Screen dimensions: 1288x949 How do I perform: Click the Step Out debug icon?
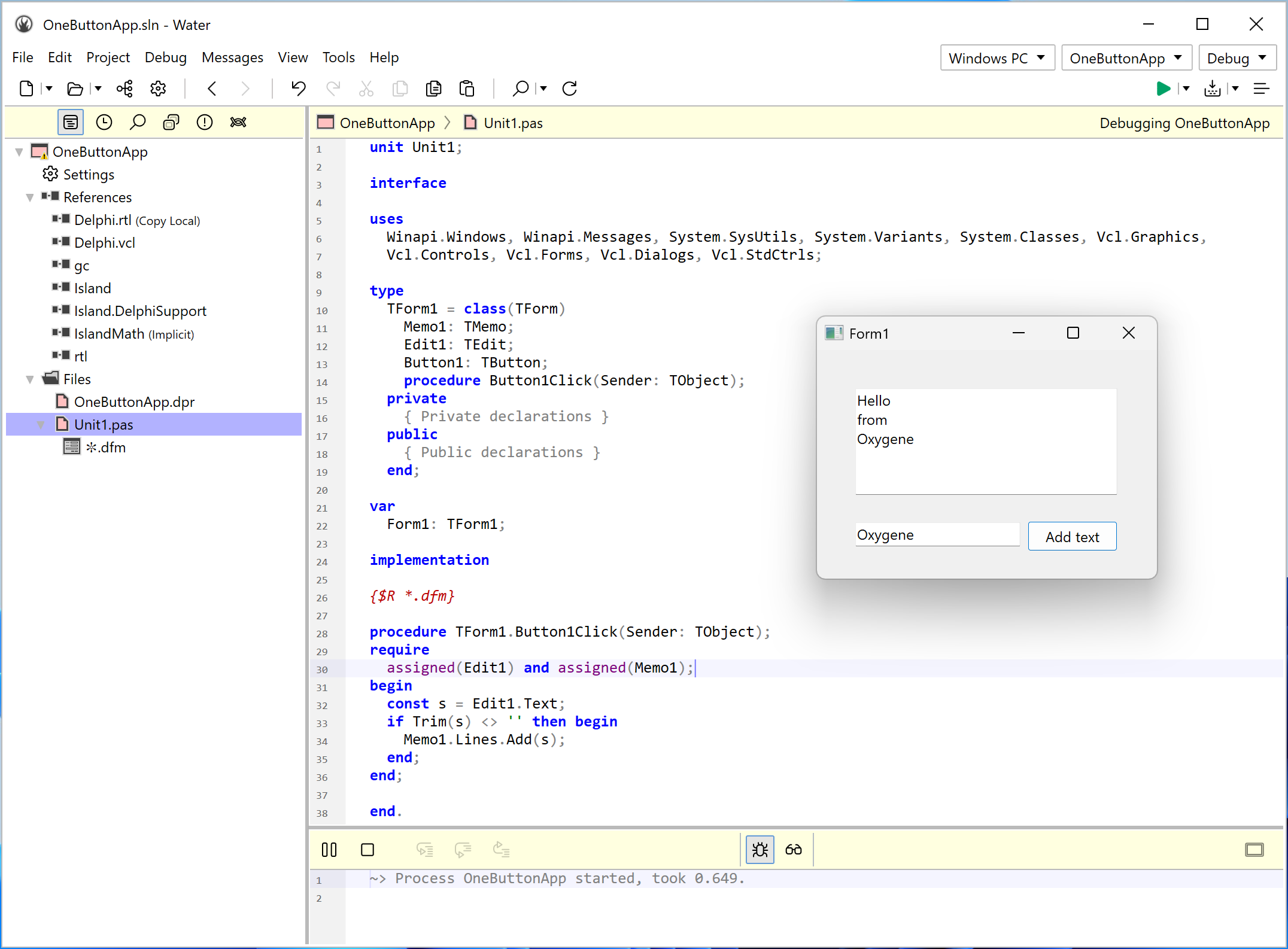502,850
